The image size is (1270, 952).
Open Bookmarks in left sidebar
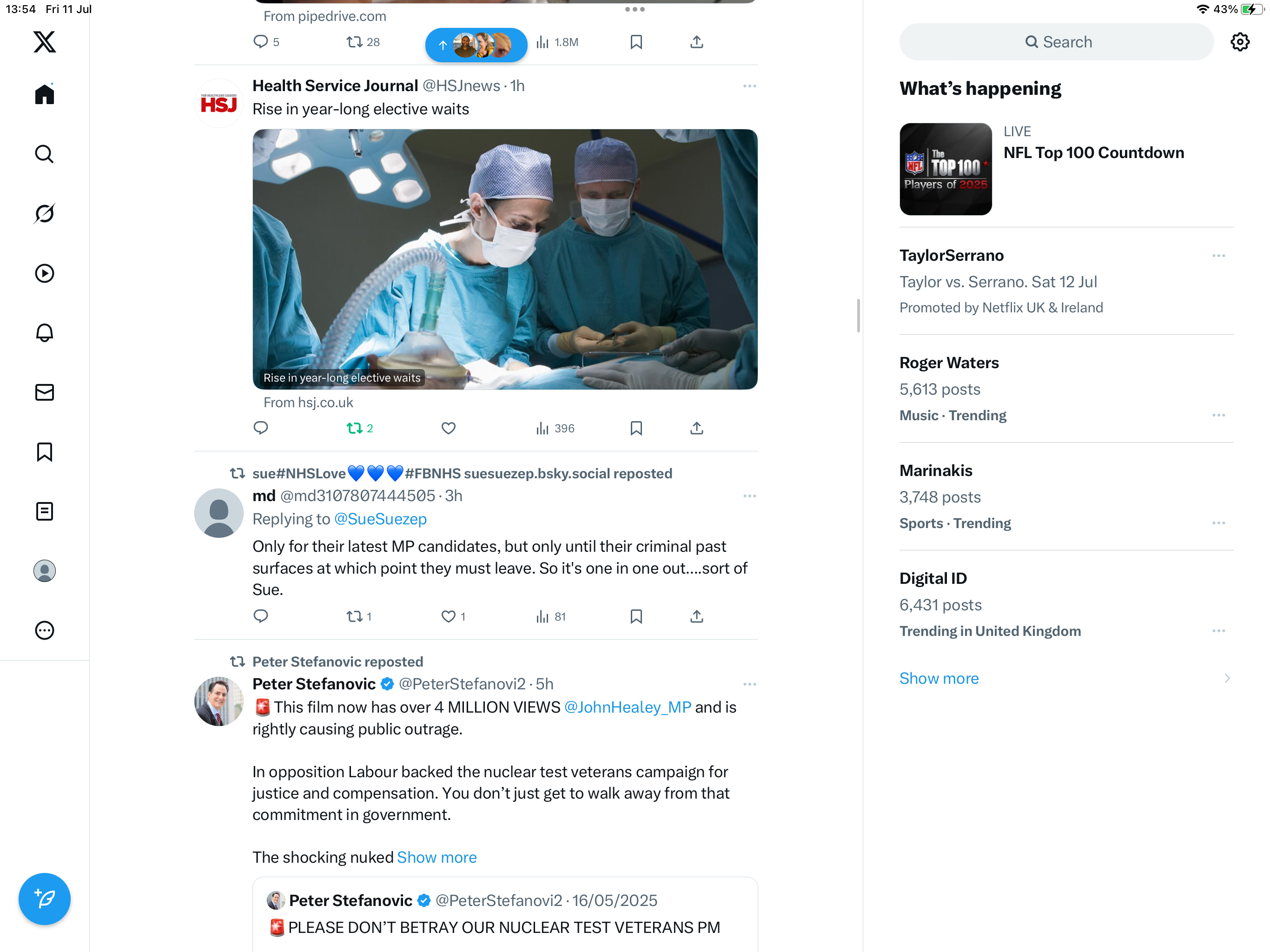click(44, 452)
